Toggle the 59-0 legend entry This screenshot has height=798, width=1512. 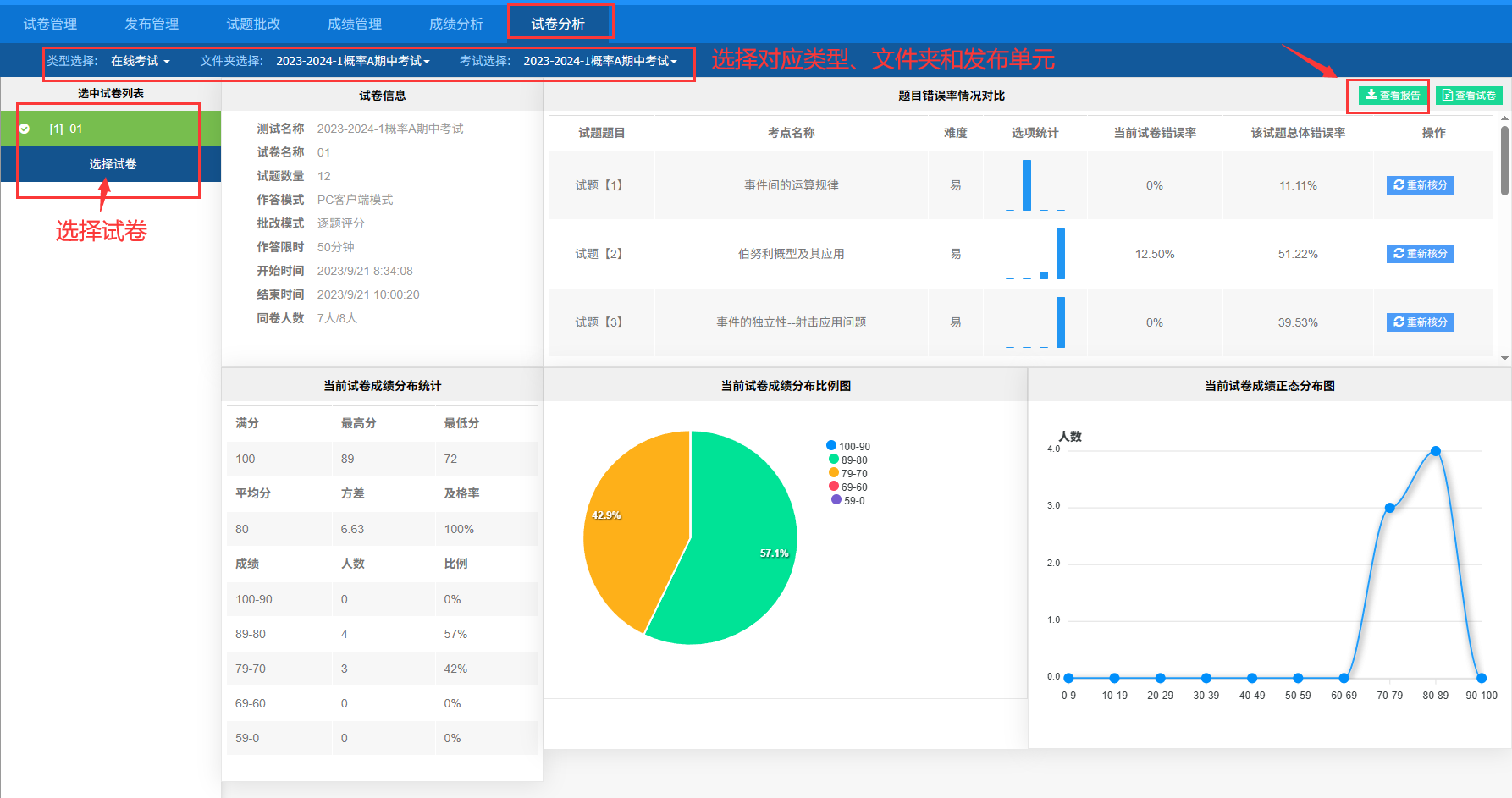[x=848, y=500]
